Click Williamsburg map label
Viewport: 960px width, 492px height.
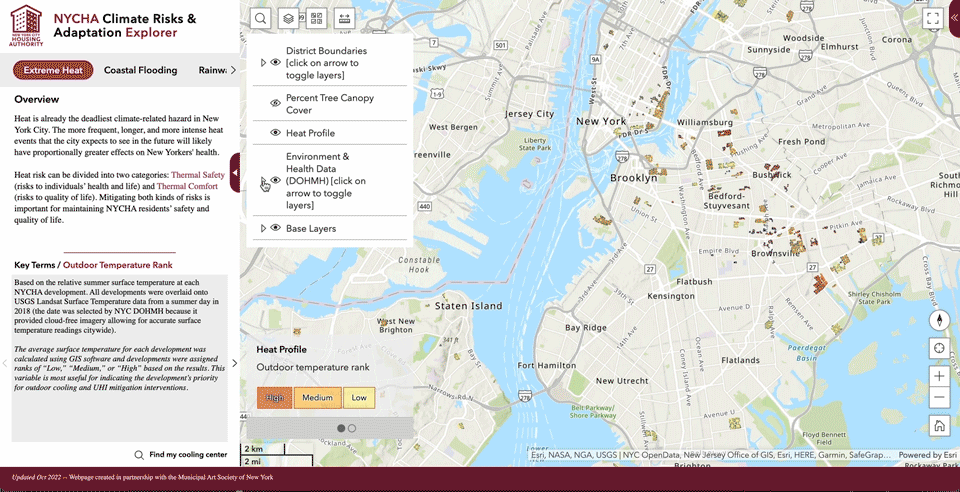click(705, 122)
